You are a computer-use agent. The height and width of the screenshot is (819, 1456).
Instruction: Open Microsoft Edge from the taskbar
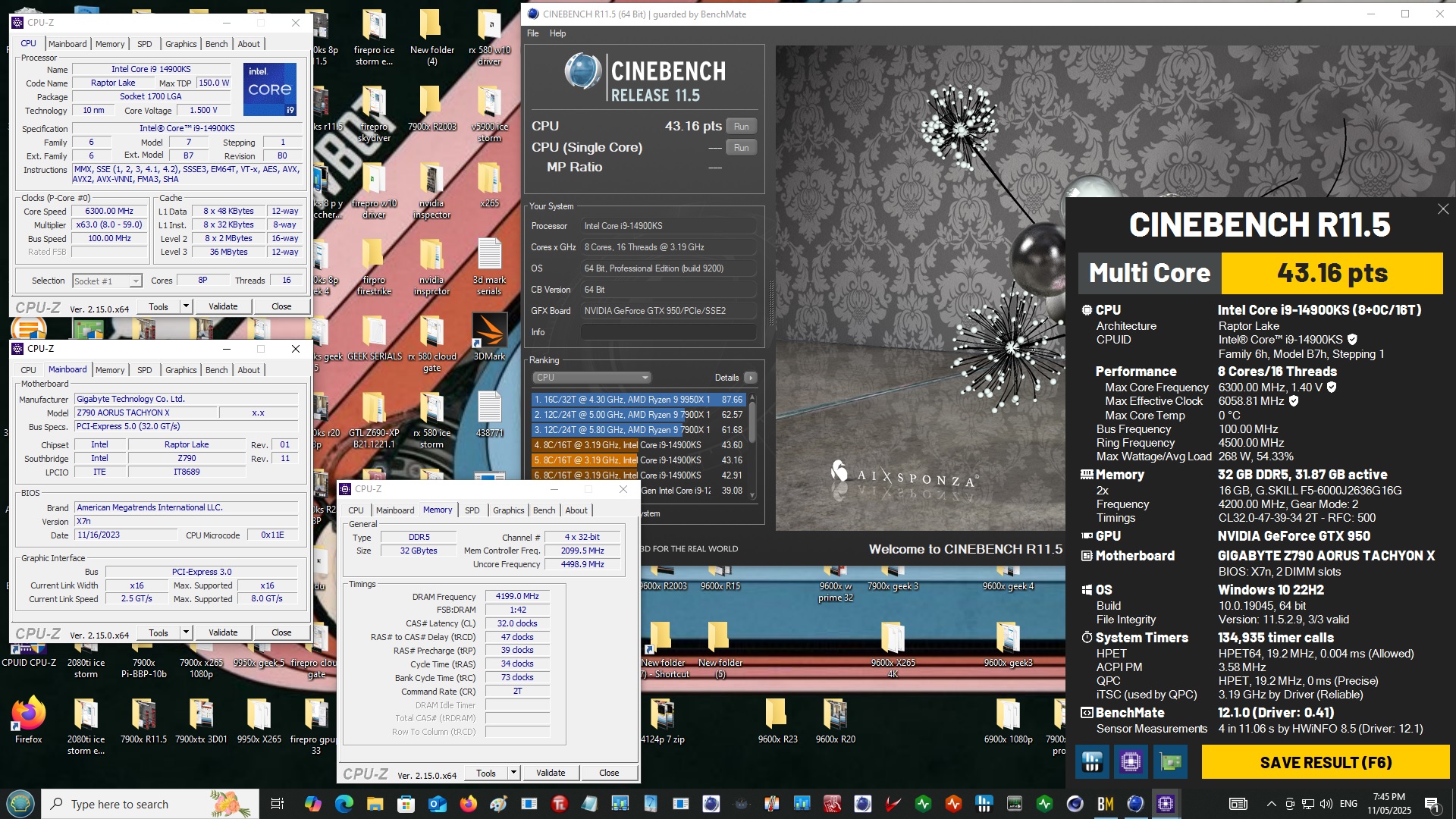point(344,804)
